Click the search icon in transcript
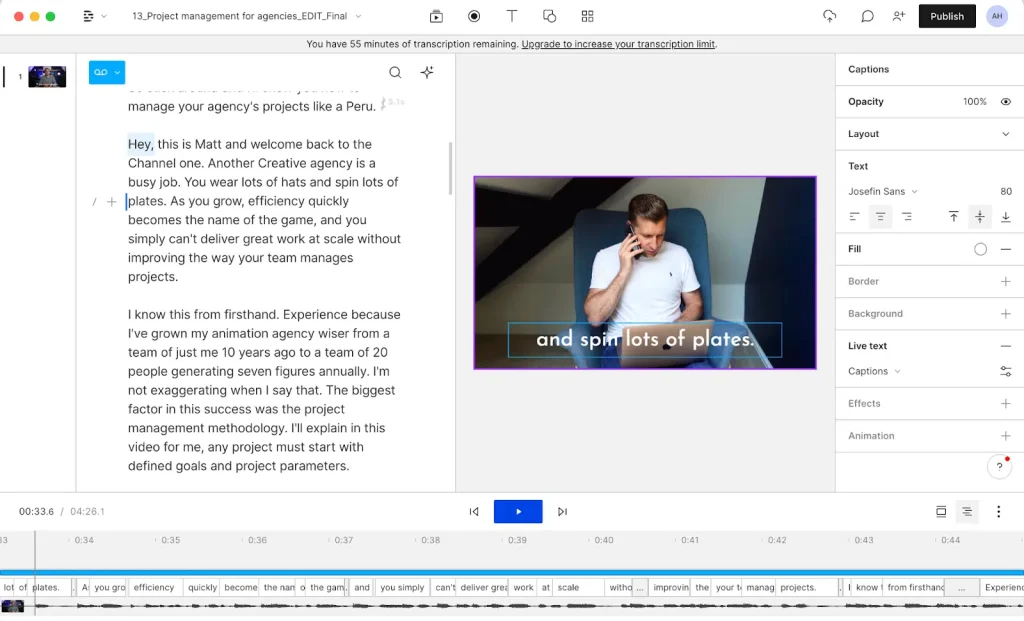Viewport: 1024px width, 621px height. (395, 72)
